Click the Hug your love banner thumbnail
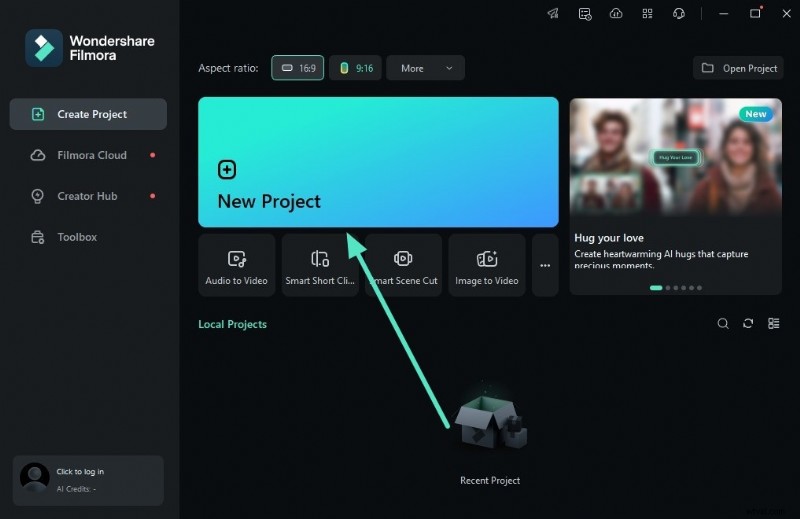Image resolution: width=800 pixels, height=519 pixels. (x=677, y=160)
